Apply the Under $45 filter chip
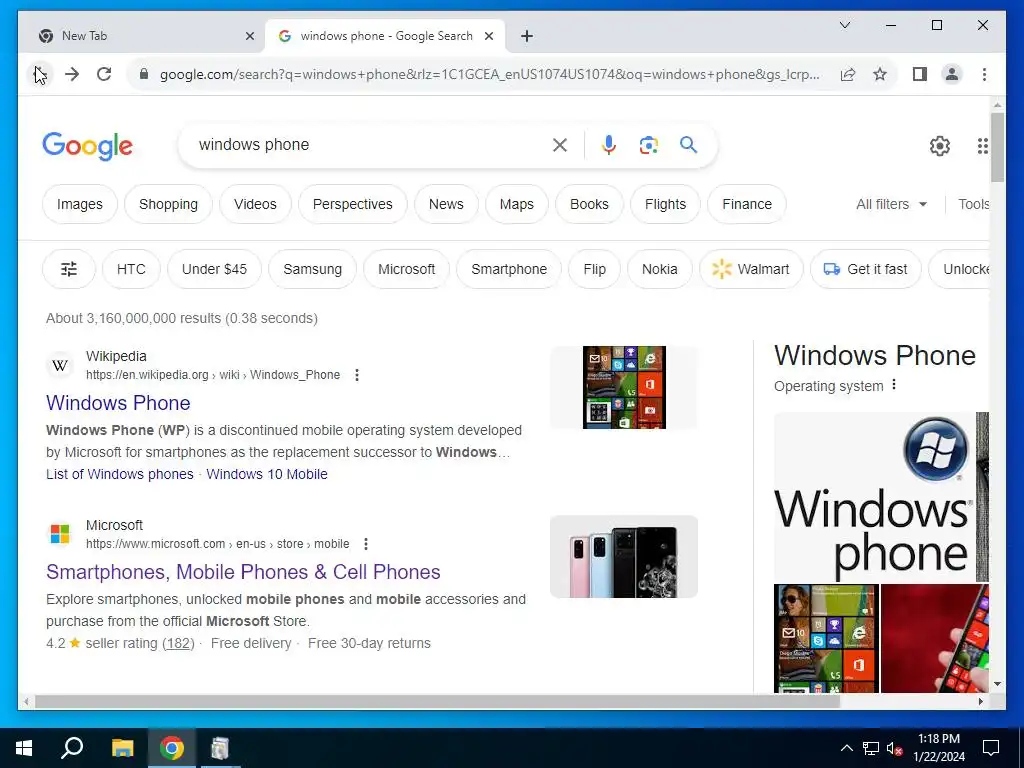 [214, 269]
